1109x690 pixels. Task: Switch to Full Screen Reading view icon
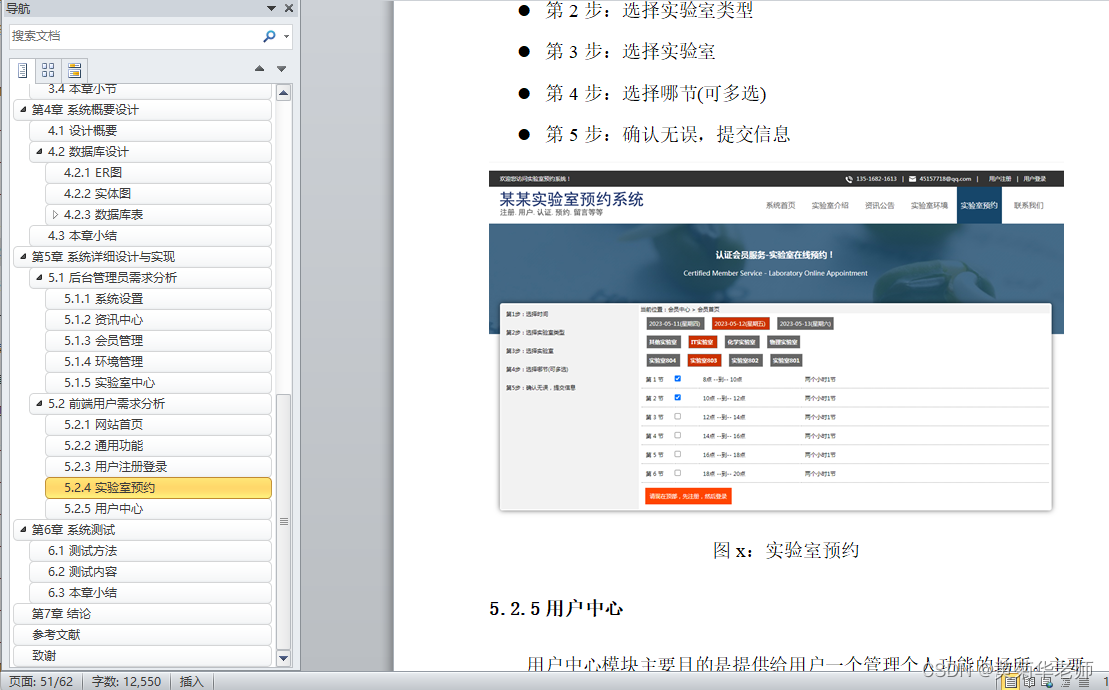[1029, 681]
